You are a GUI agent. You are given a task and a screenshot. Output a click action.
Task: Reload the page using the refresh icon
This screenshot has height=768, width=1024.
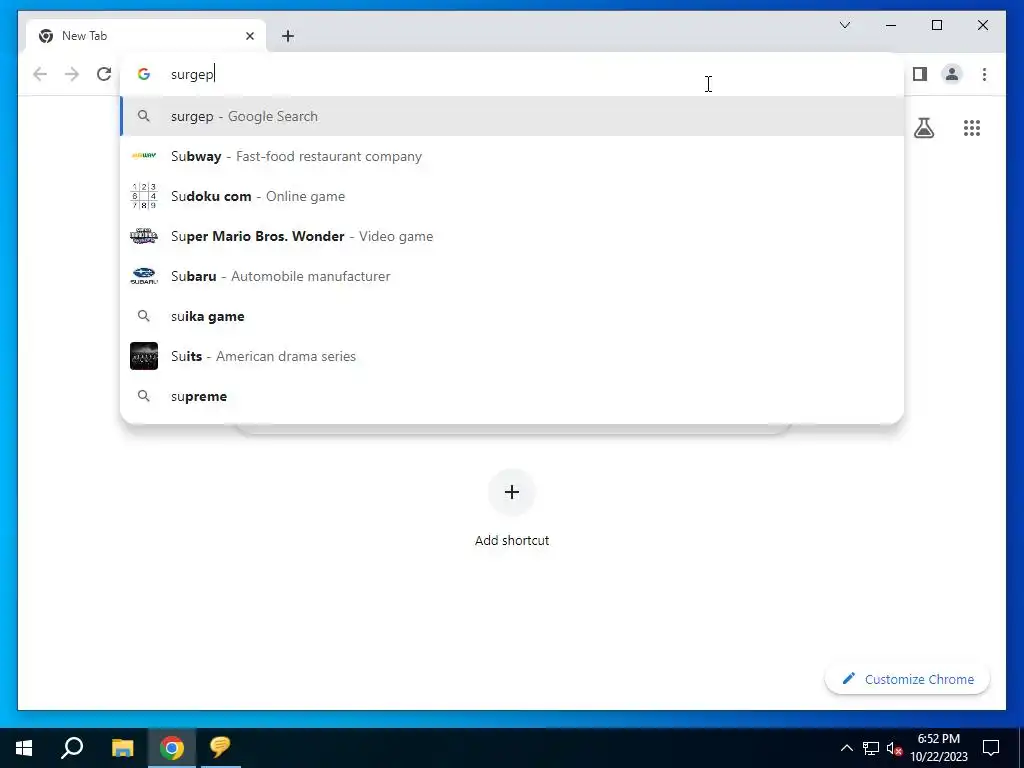tap(104, 74)
